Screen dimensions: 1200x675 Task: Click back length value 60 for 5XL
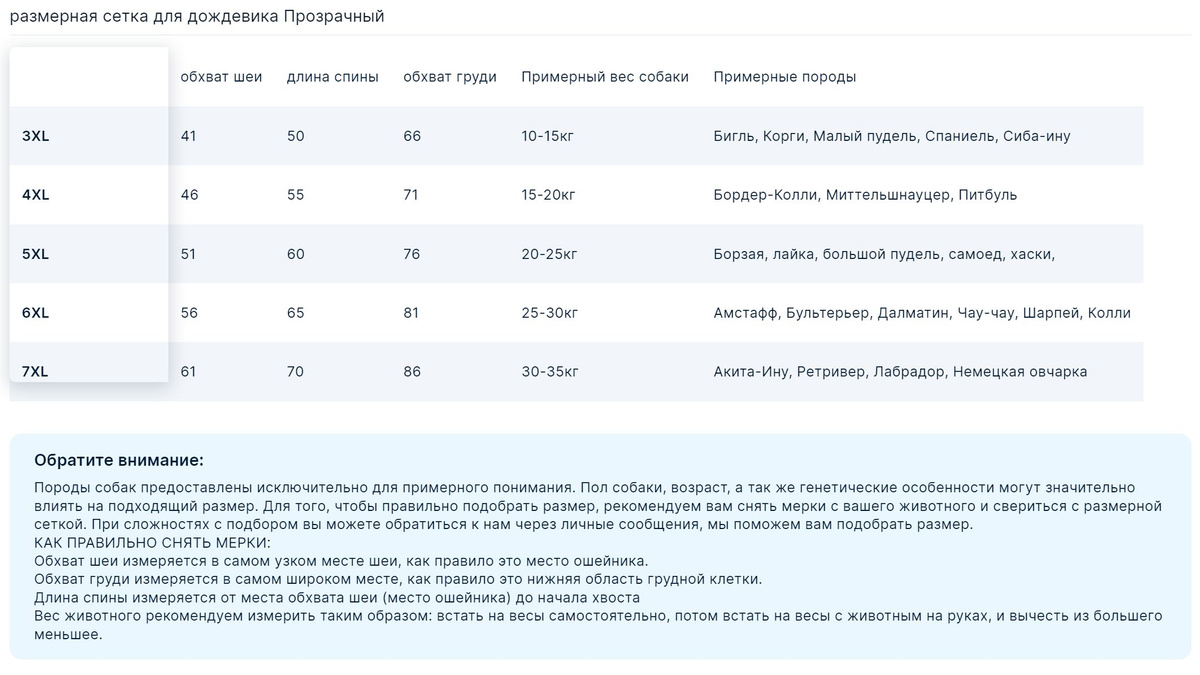tap(295, 254)
